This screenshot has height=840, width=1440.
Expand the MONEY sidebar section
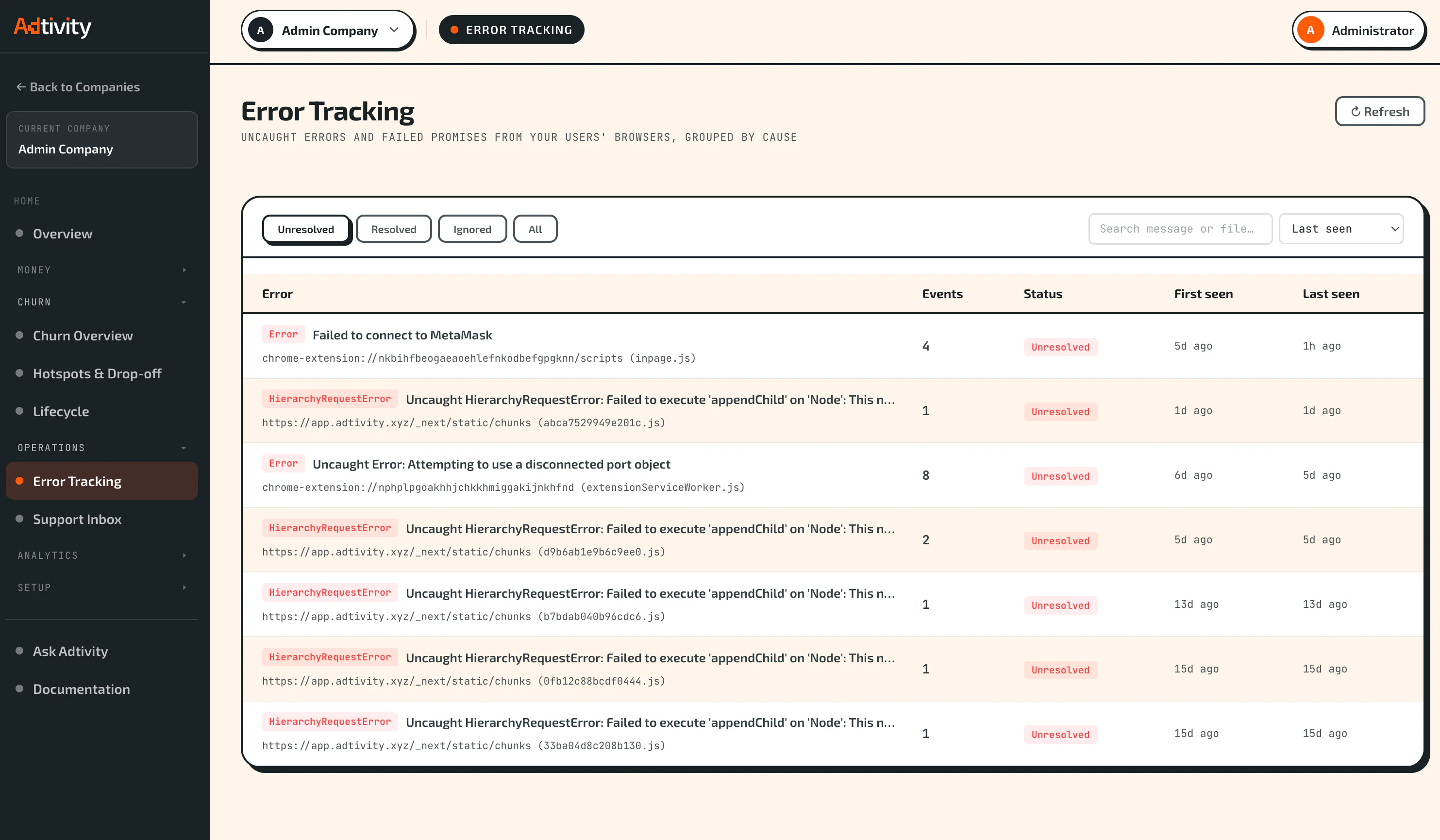[x=102, y=269]
